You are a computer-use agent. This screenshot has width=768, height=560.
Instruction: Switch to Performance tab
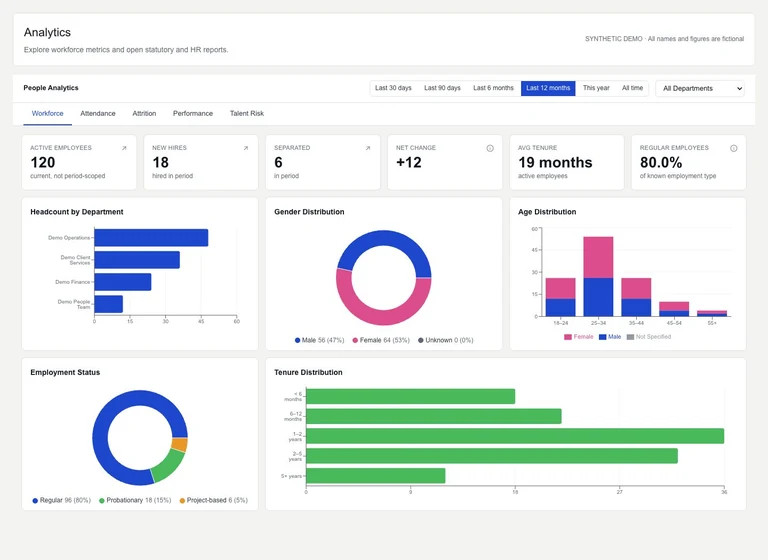click(x=193, y=113)
